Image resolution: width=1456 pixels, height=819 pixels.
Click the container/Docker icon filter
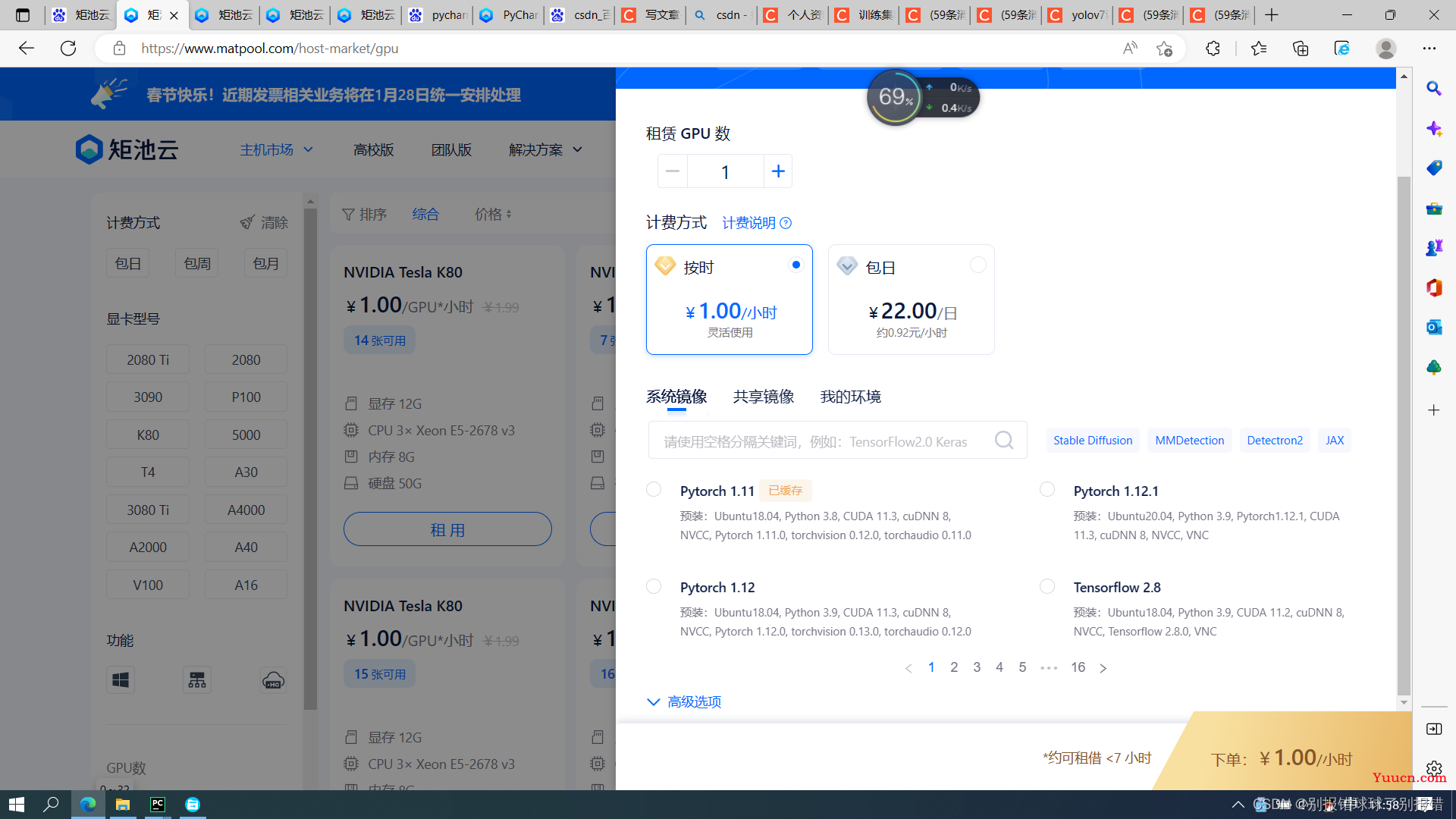(x=197, y=680)
